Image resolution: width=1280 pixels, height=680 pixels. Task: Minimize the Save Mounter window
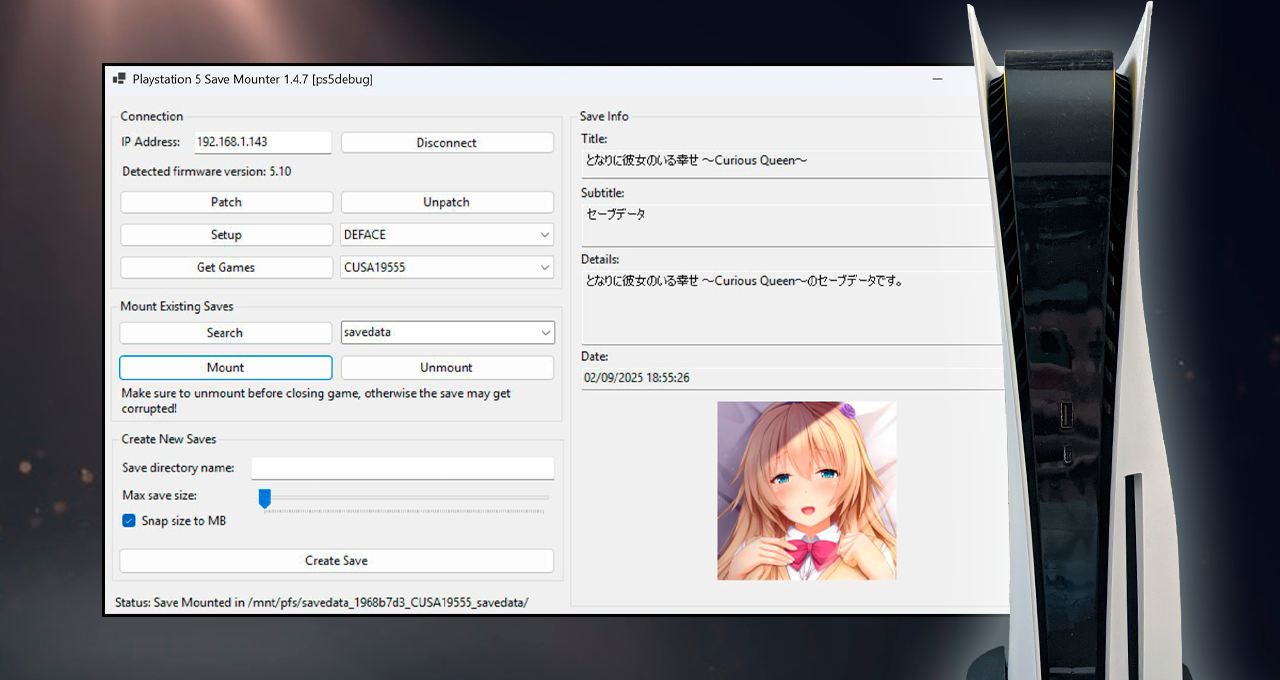(937, 79)
